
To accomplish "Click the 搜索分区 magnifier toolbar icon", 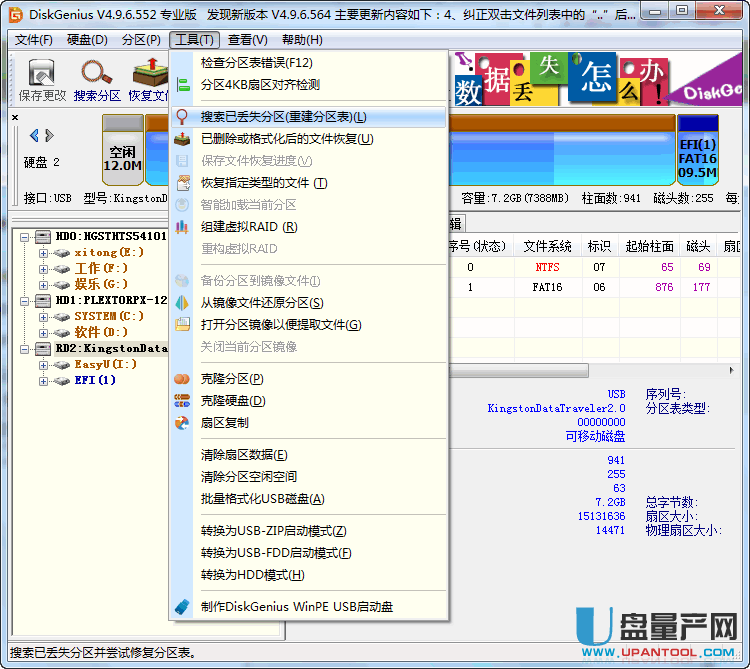I will (x=97, y=74).
